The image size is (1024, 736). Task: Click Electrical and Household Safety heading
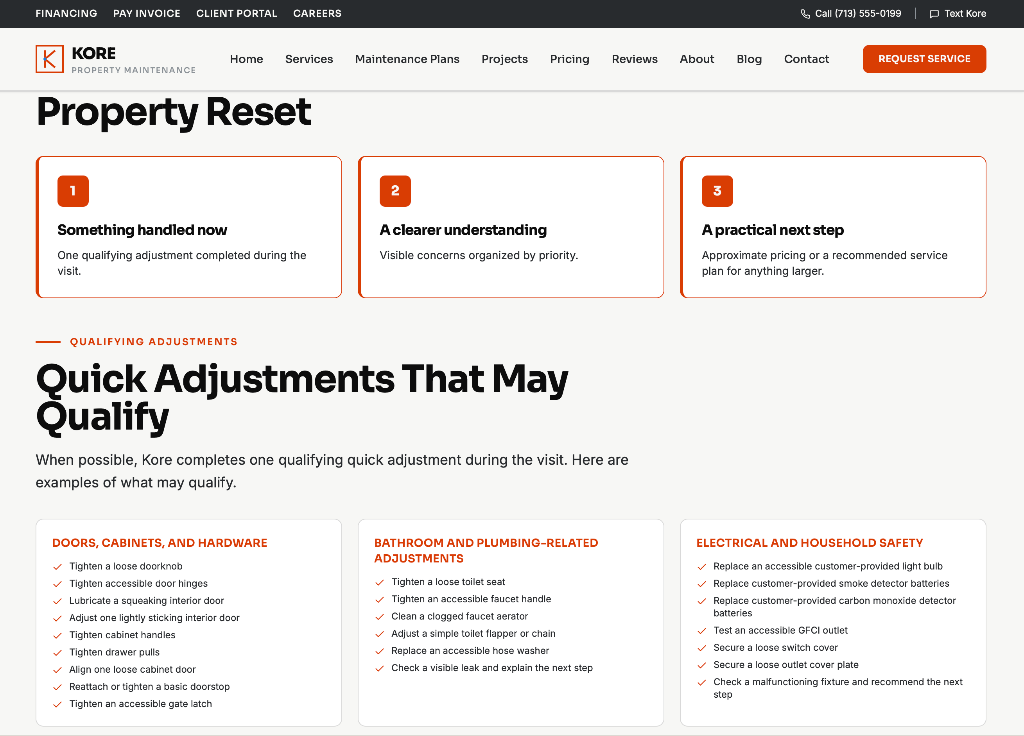[809, 543]
